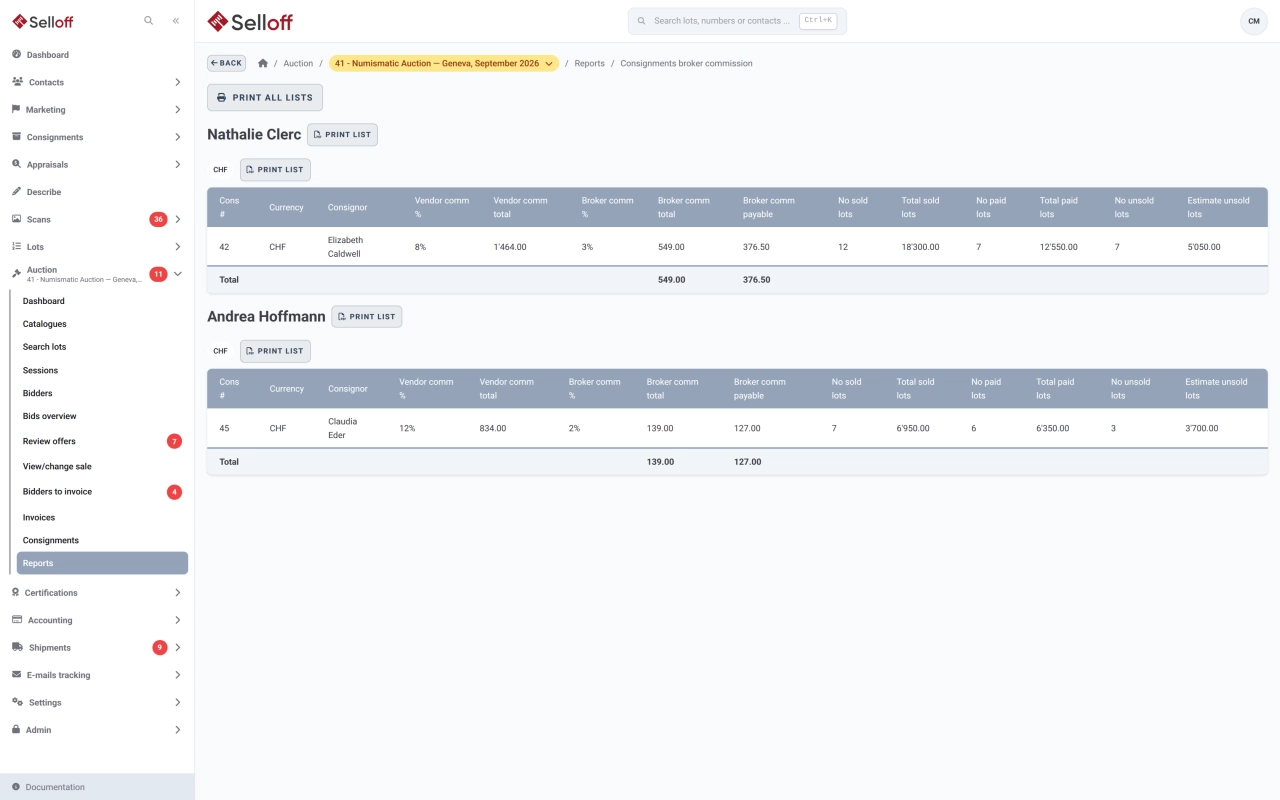Expand the Lots menu chevron
The width and height of the screenshot is (1280, 800).
pos(178,246)
